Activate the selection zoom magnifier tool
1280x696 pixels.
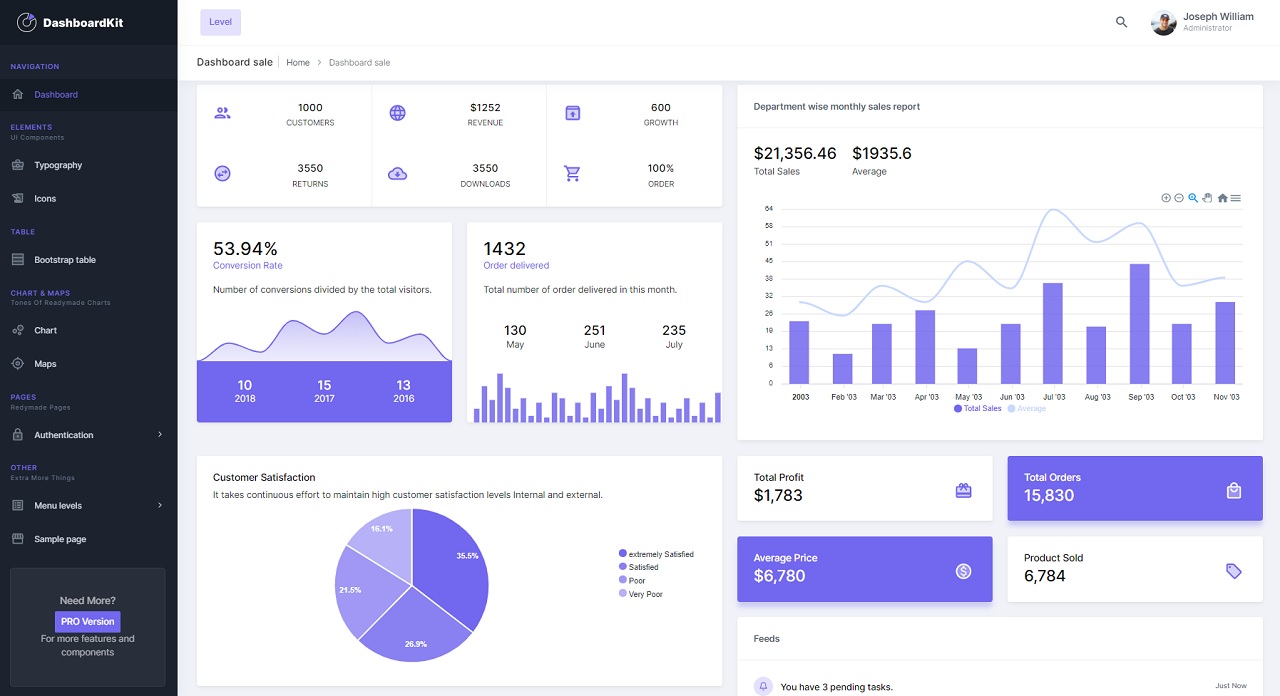1193,198
